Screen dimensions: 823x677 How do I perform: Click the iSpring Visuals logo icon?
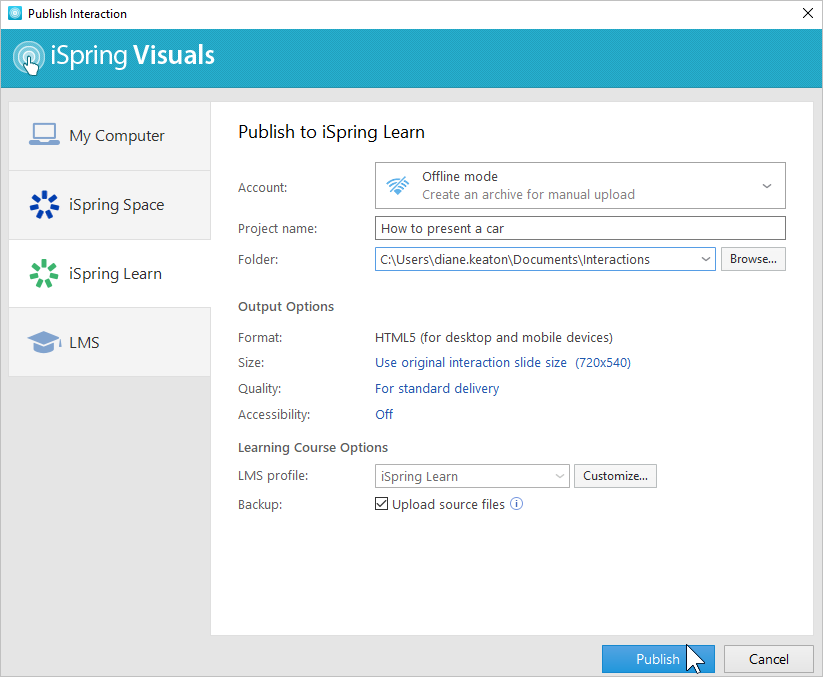click(29, 57)
